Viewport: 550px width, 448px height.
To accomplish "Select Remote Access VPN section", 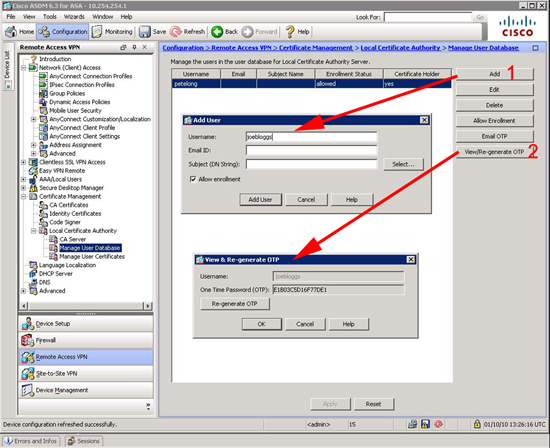I will coord(86,357).
